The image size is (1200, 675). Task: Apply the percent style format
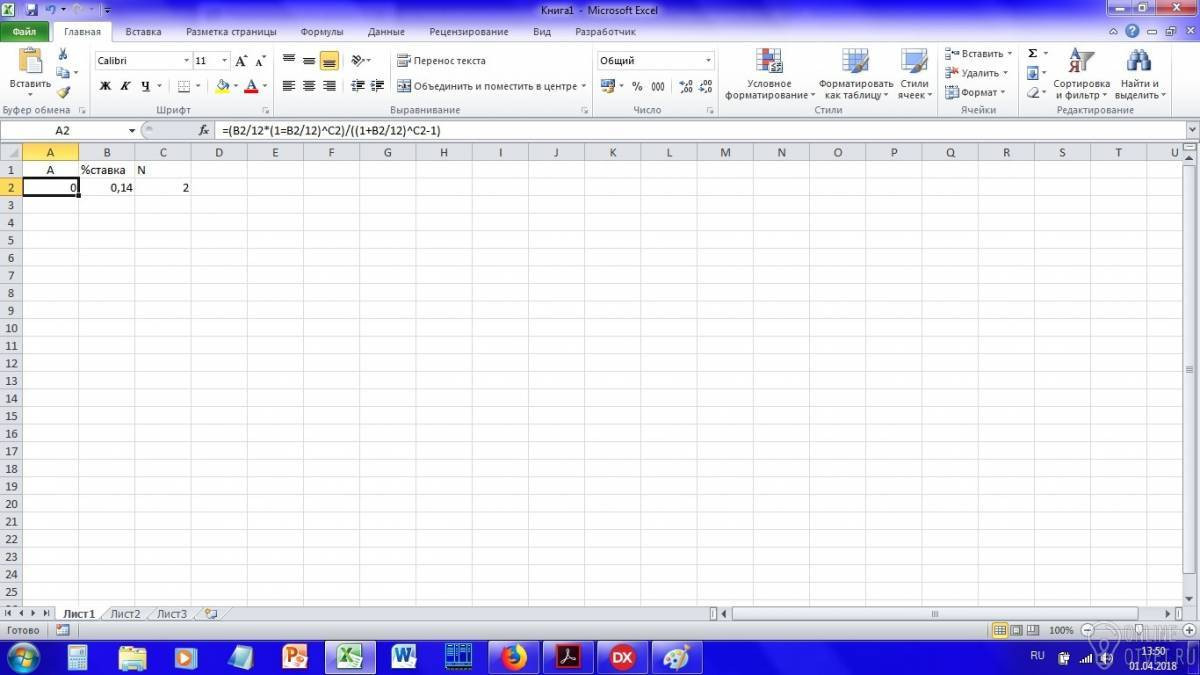(637, 86)
